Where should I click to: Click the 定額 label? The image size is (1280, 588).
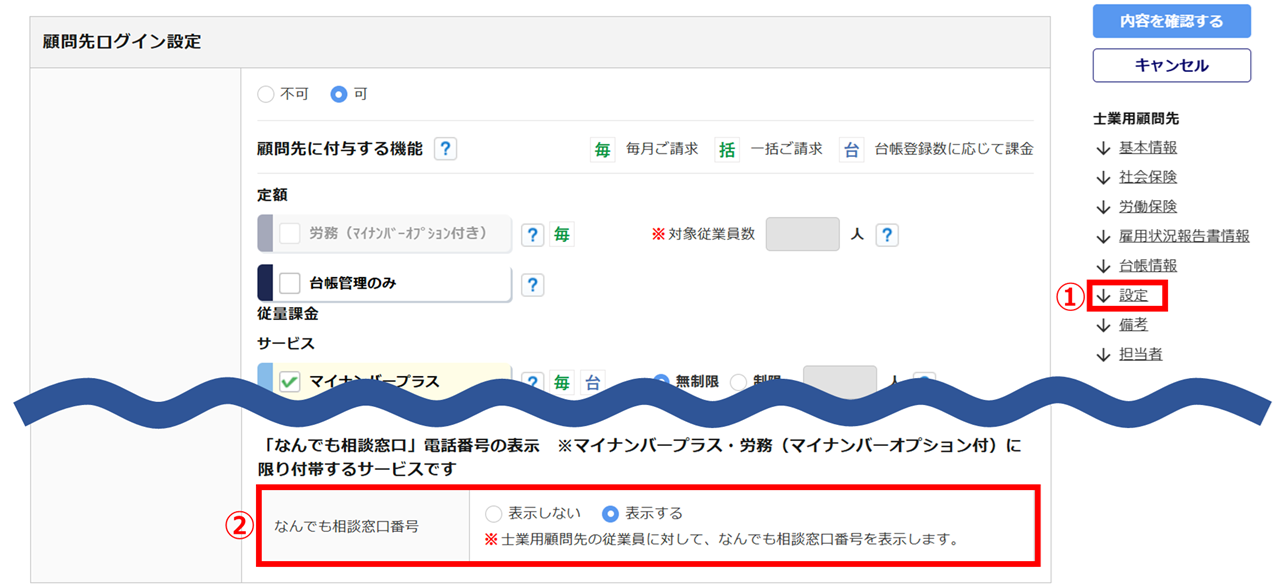click(272, 194)
